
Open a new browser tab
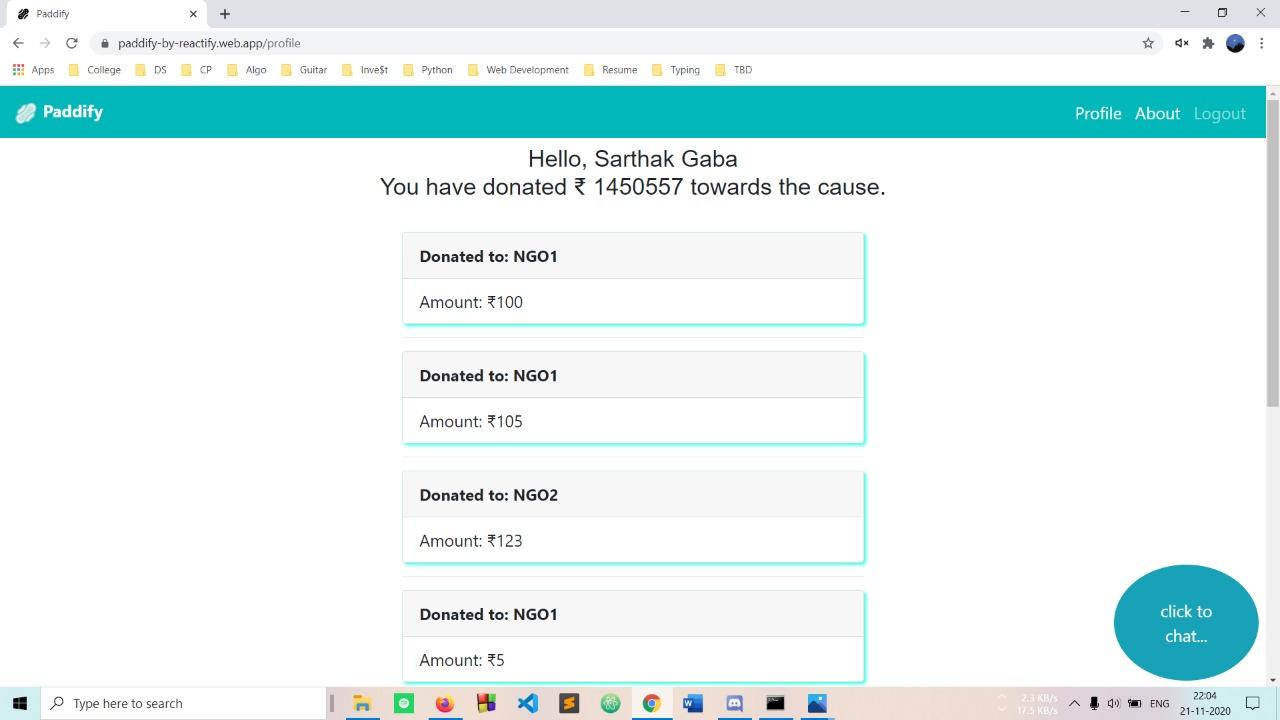tap(225, 14)
